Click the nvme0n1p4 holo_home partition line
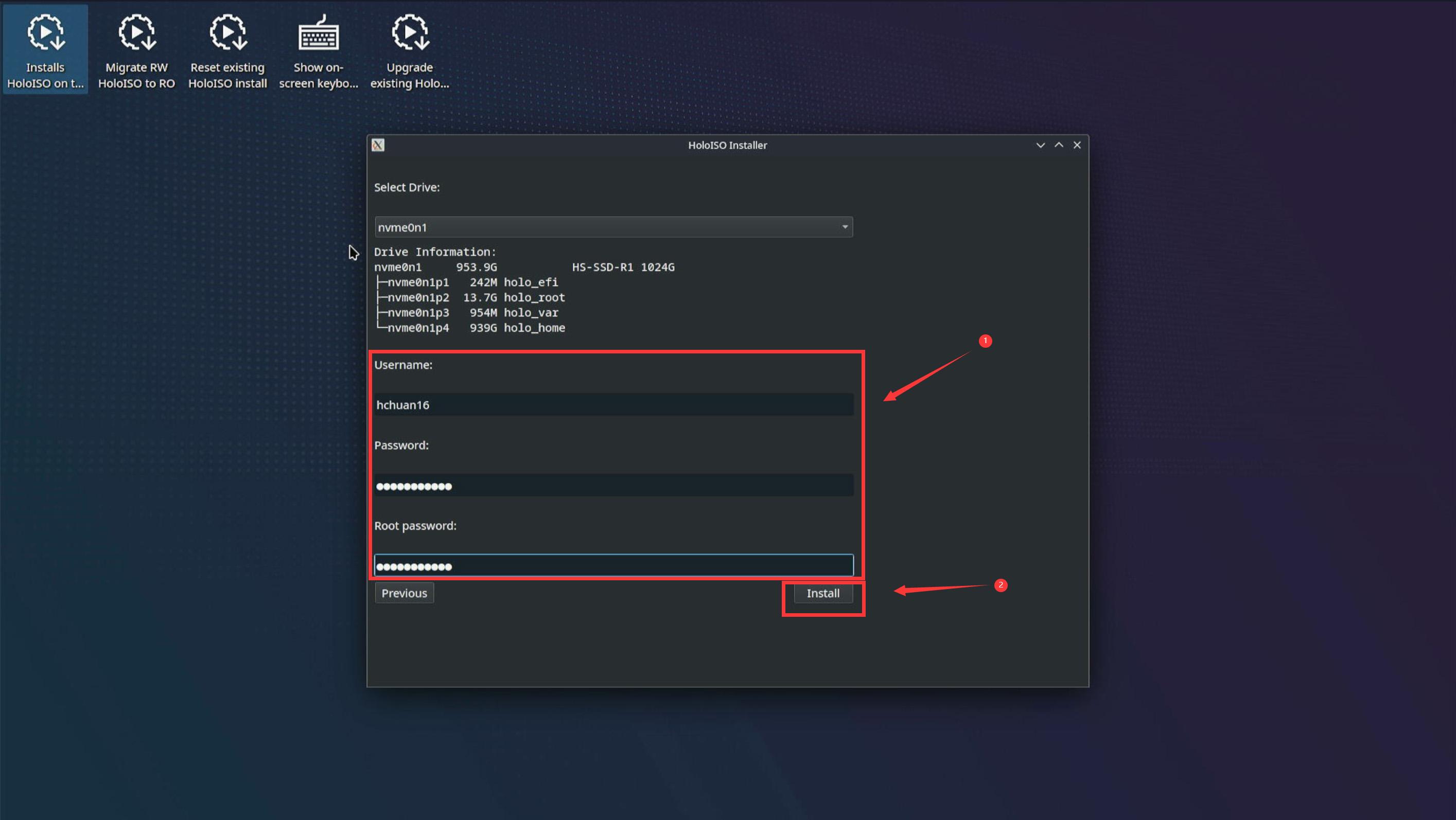 470,328
